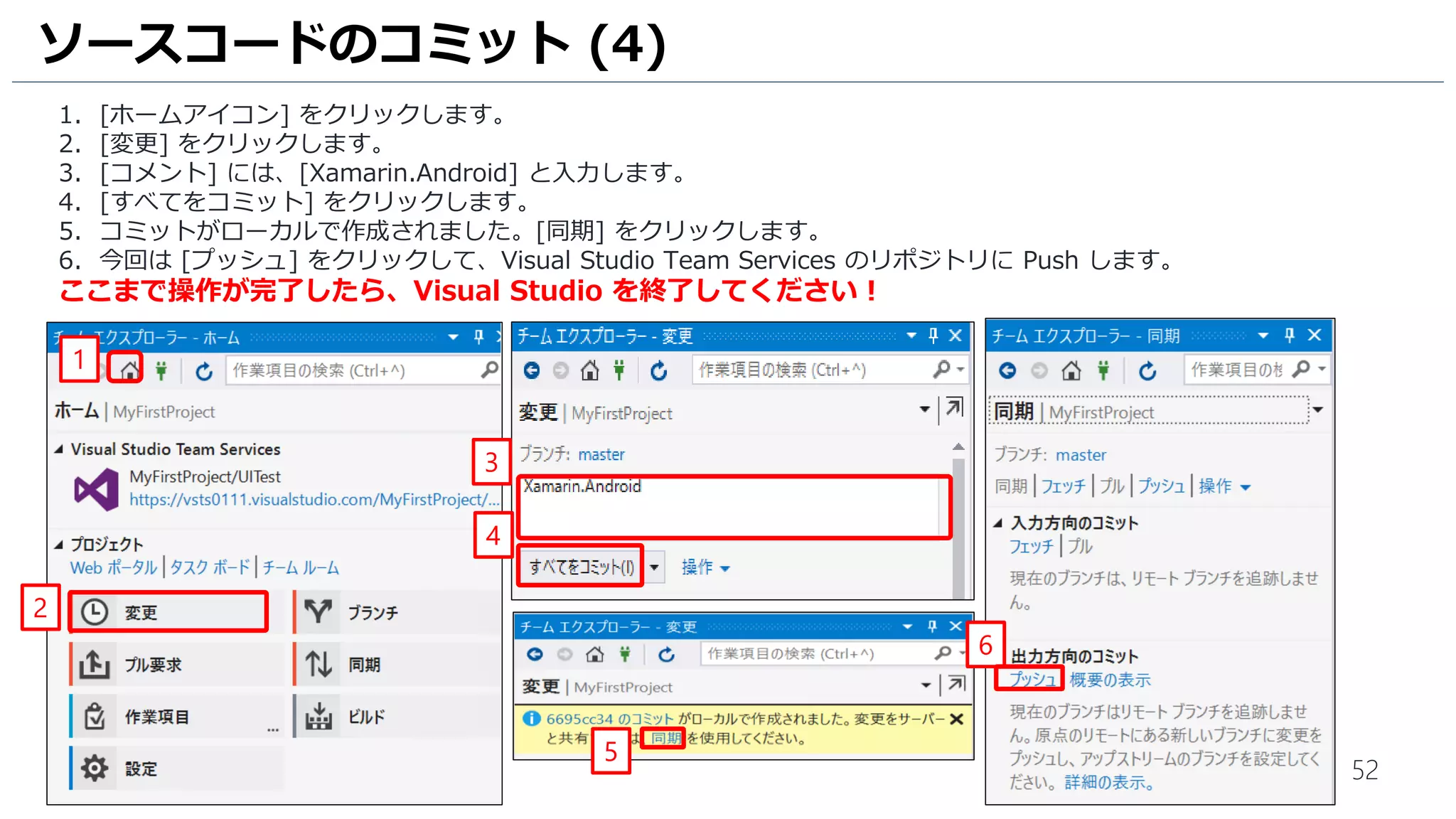Open the 設定 (Settings) tile

[176, 769]
